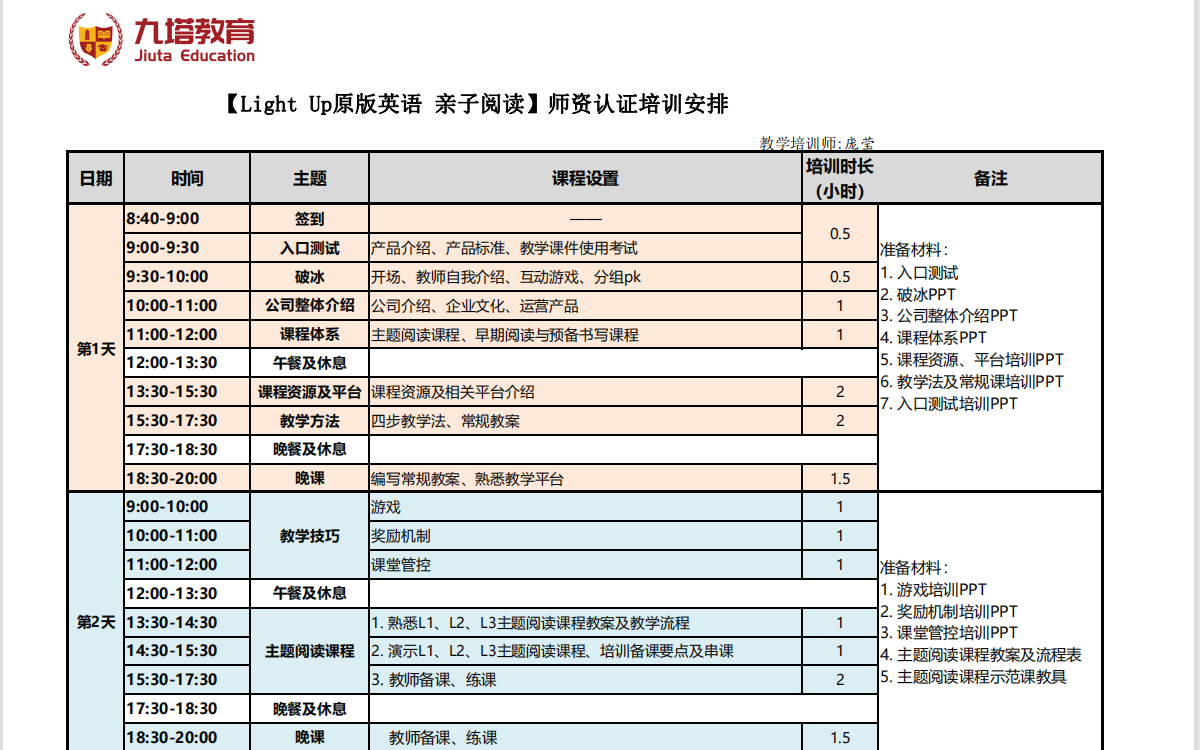
Task: Click the Jiuta Education crest logo
Action: 97,40
